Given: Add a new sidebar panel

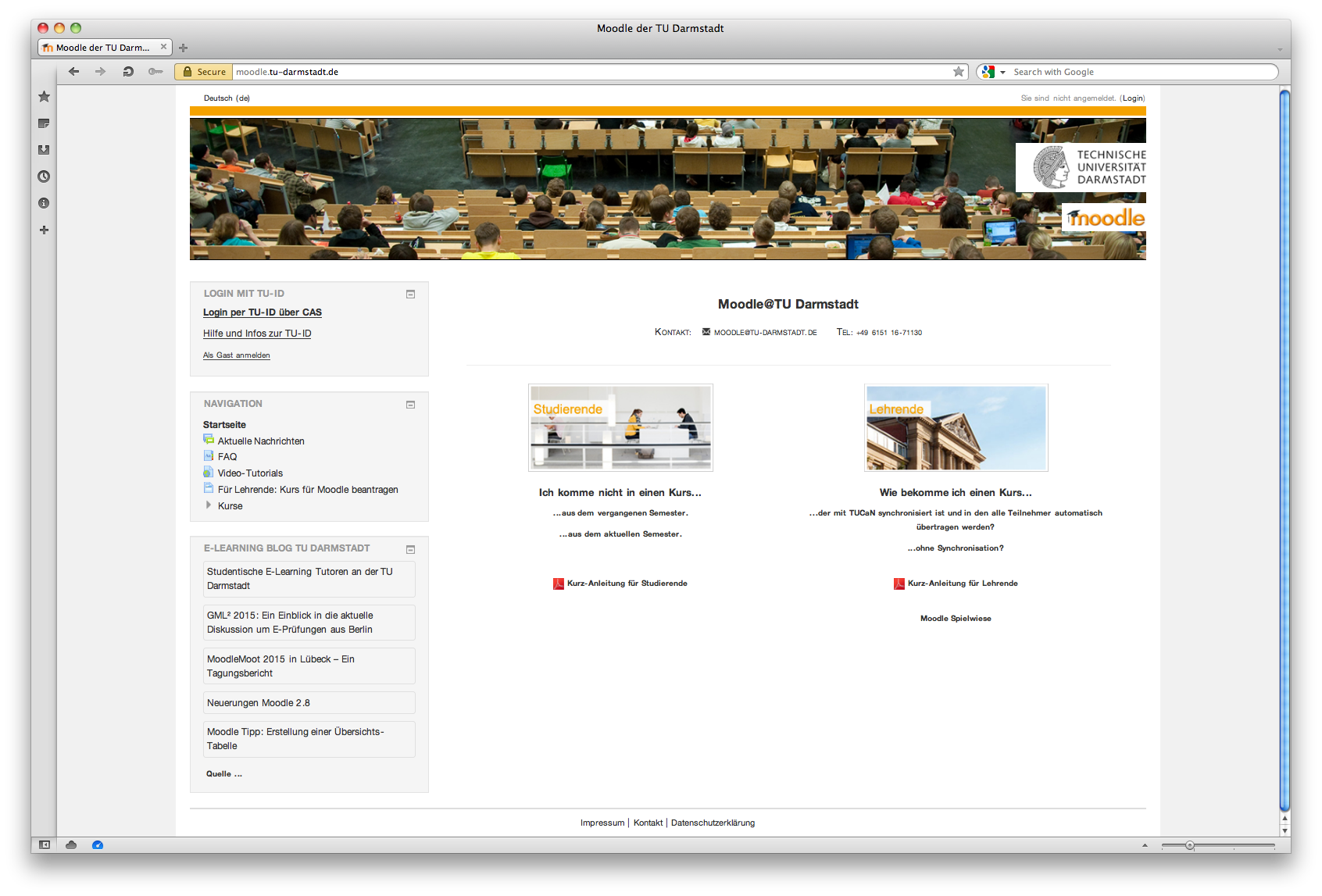Looking at the screenshot, I should point(44,230).
